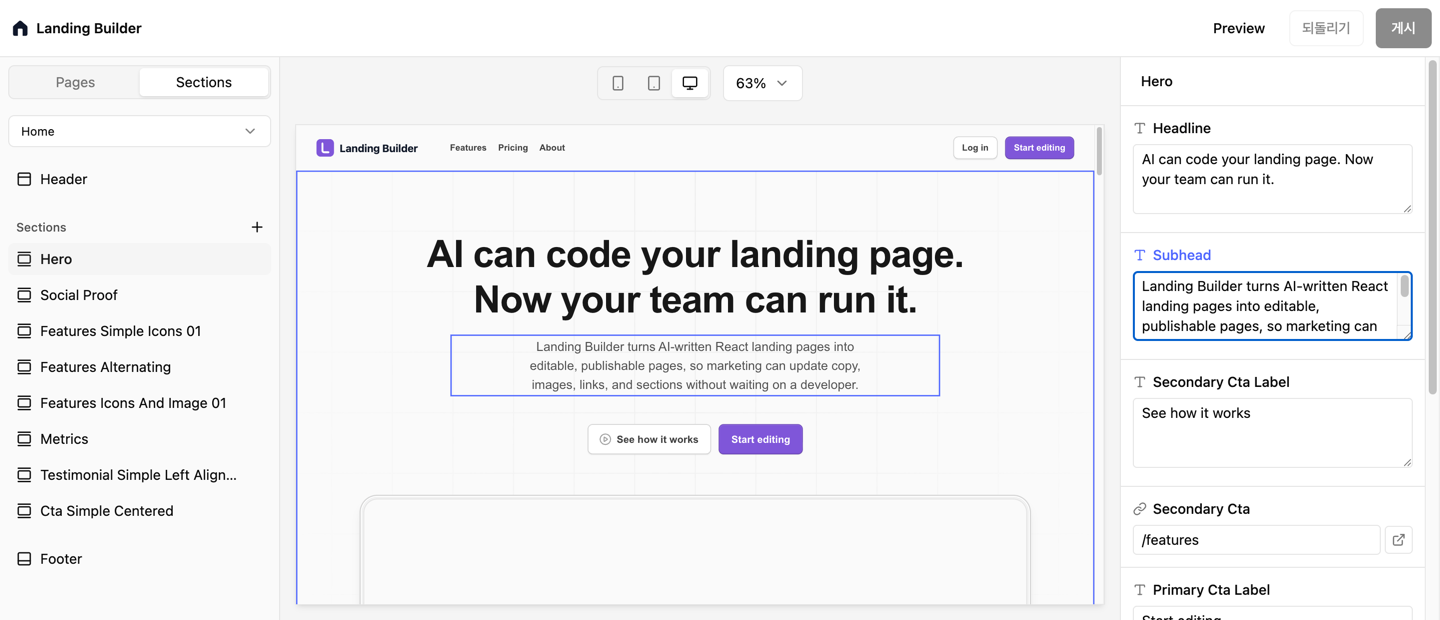Screen dimensions: 1440x620
Task: Click the Metrics row icon
Action: pos(24,439)
